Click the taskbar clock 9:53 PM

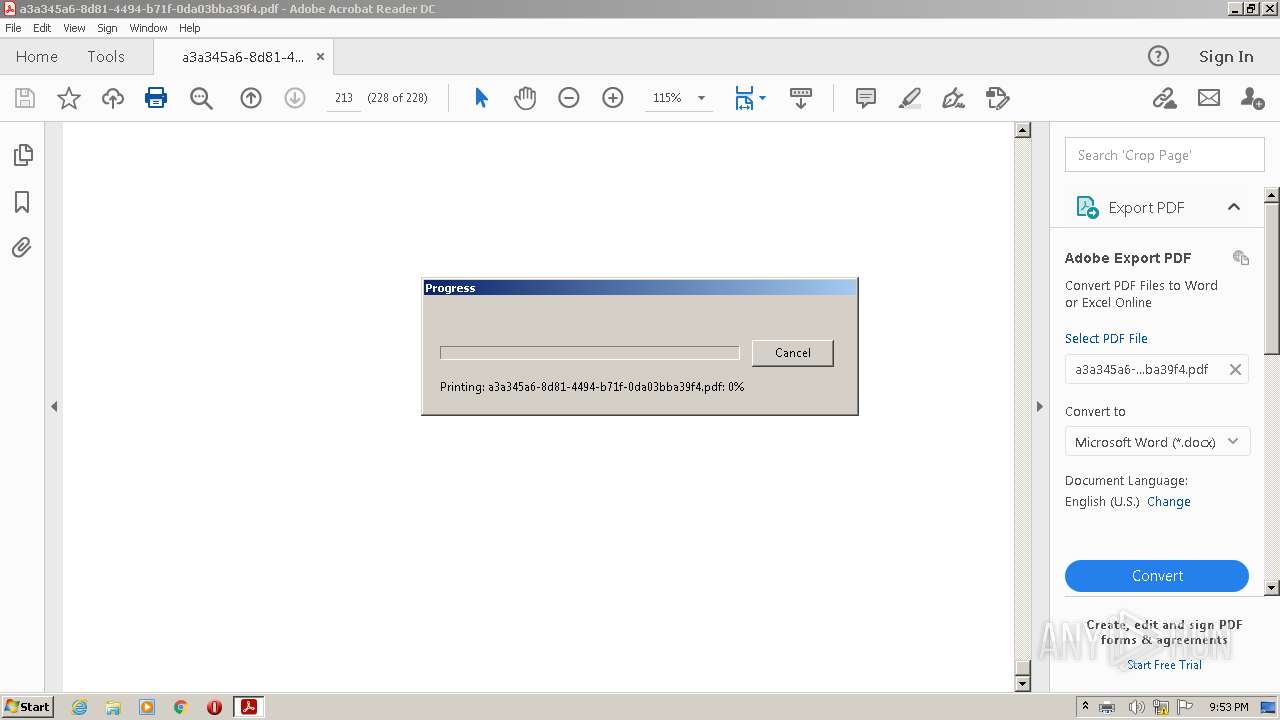[1229, 707]
